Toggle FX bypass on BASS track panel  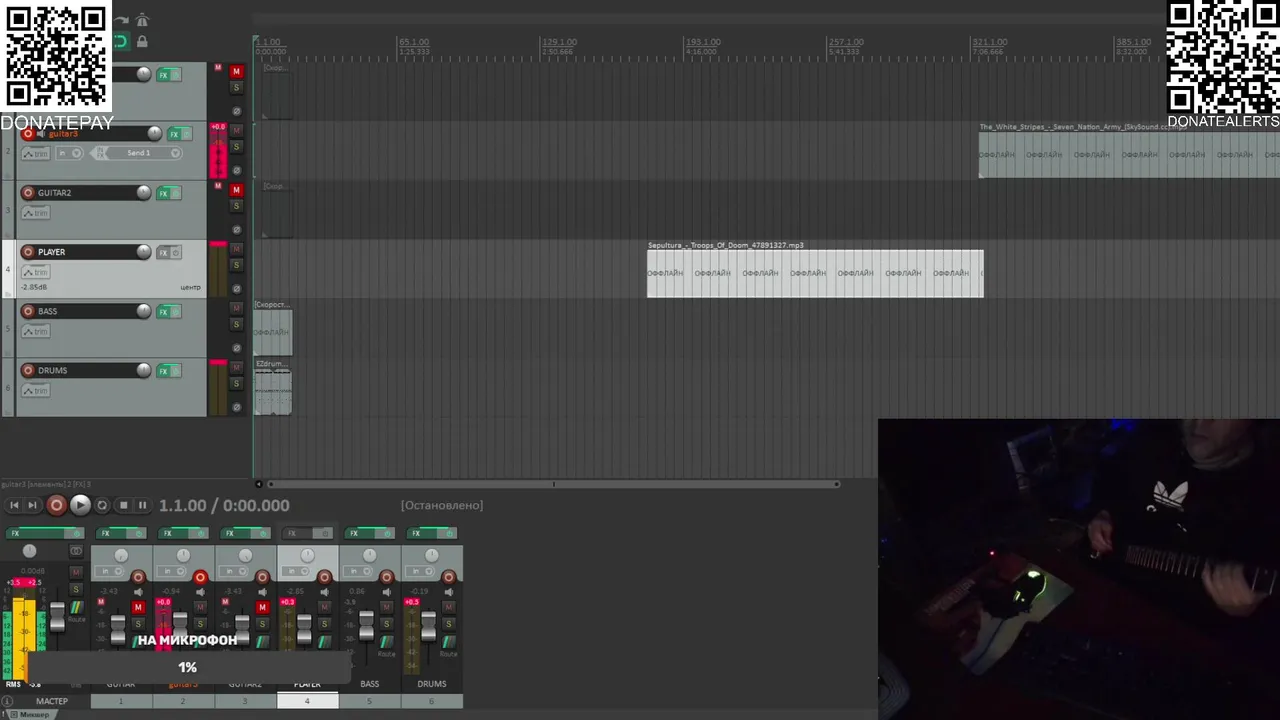[x=176, y=312]
